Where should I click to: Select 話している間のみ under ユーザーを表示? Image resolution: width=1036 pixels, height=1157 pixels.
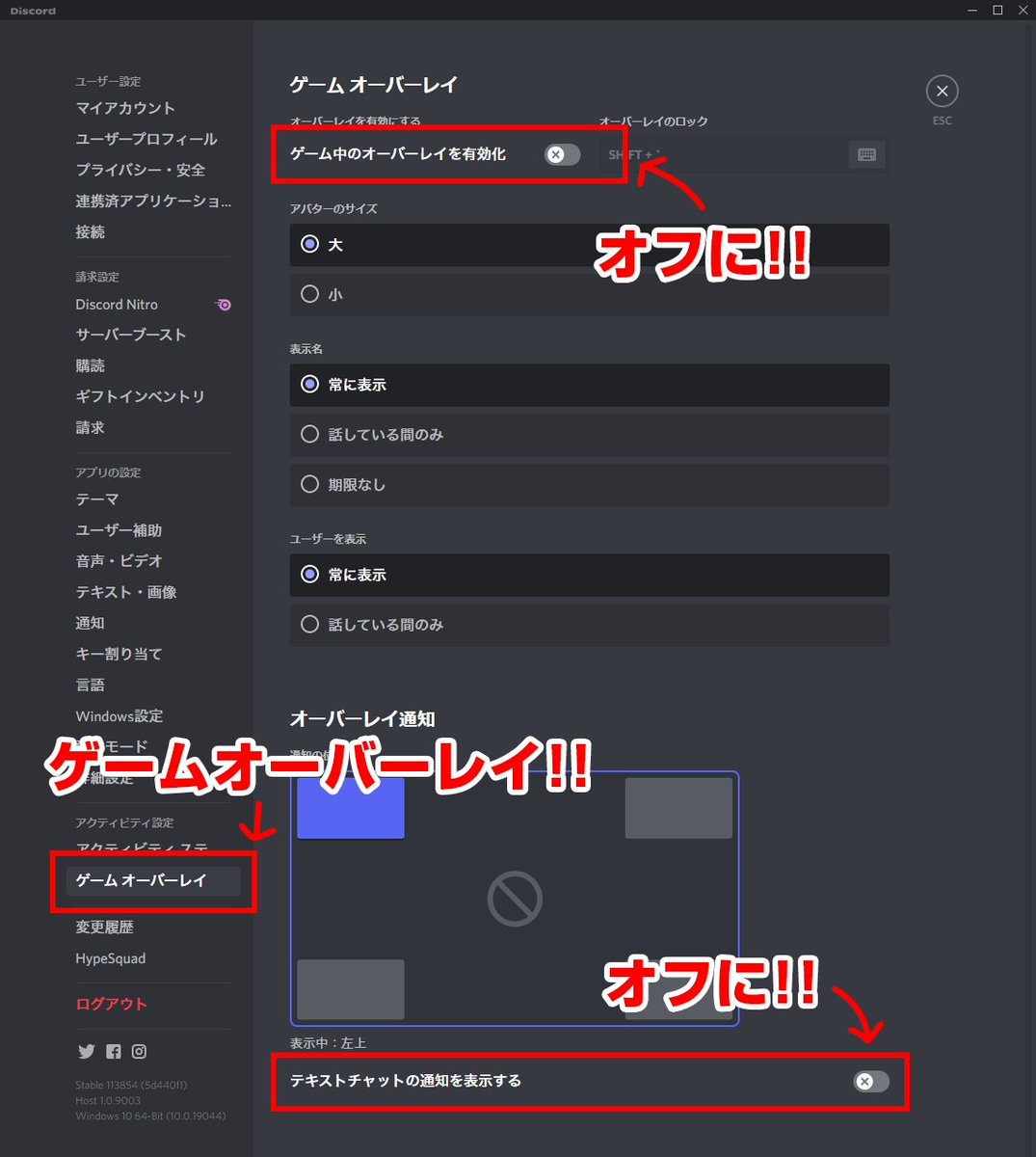[x=589, y=625]
